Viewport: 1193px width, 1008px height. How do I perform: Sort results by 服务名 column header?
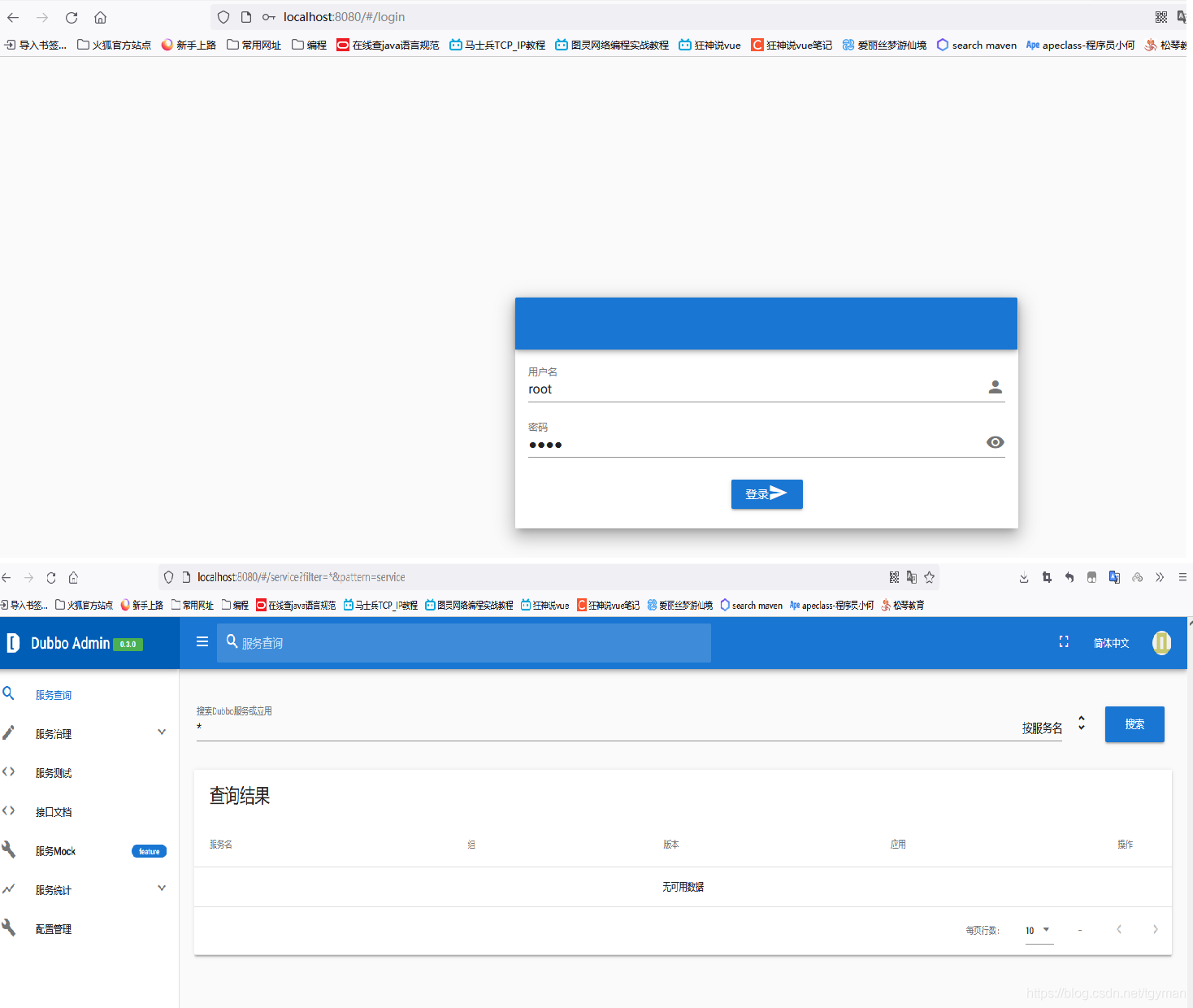pyautogui.click(x=221, y=845)
